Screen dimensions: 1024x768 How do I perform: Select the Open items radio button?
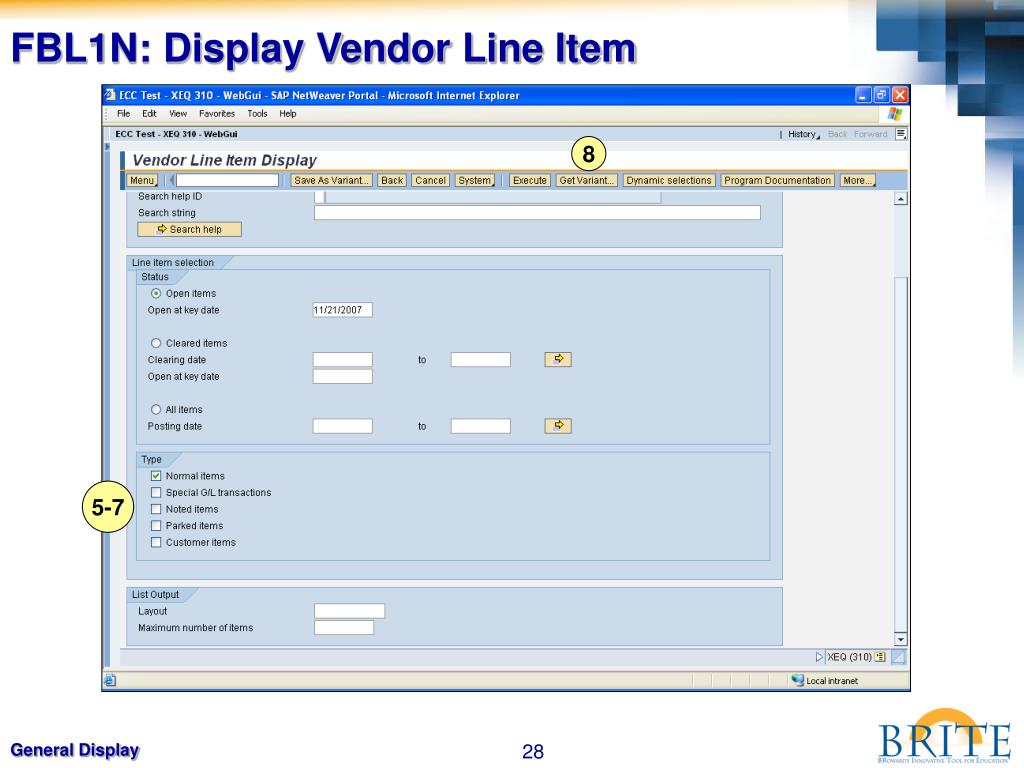coord(155,293)
